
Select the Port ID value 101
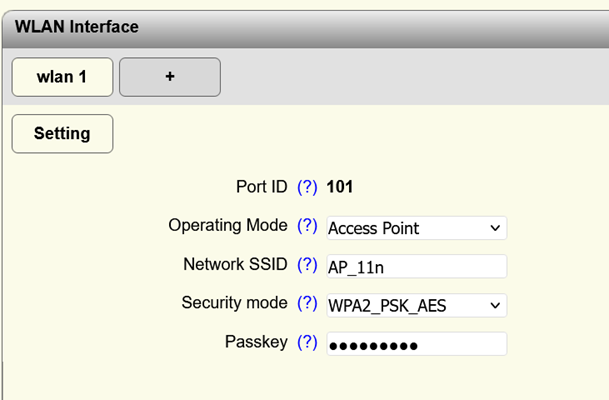pyautogui.click(x=340, y=187)
